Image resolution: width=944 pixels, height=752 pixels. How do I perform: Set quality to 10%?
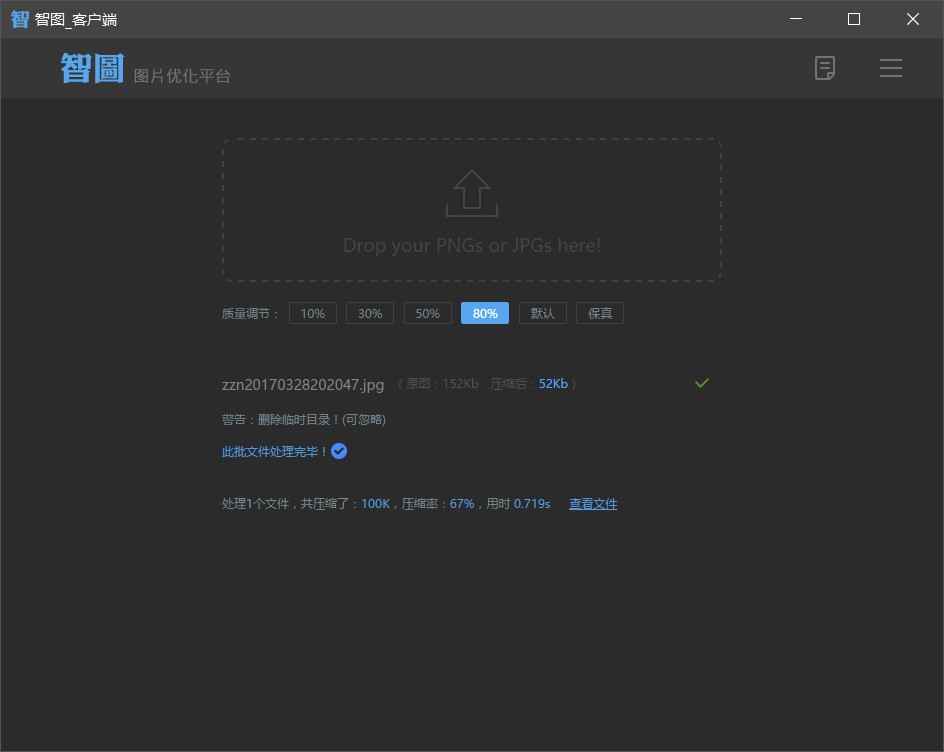click(x=312, y=313)
